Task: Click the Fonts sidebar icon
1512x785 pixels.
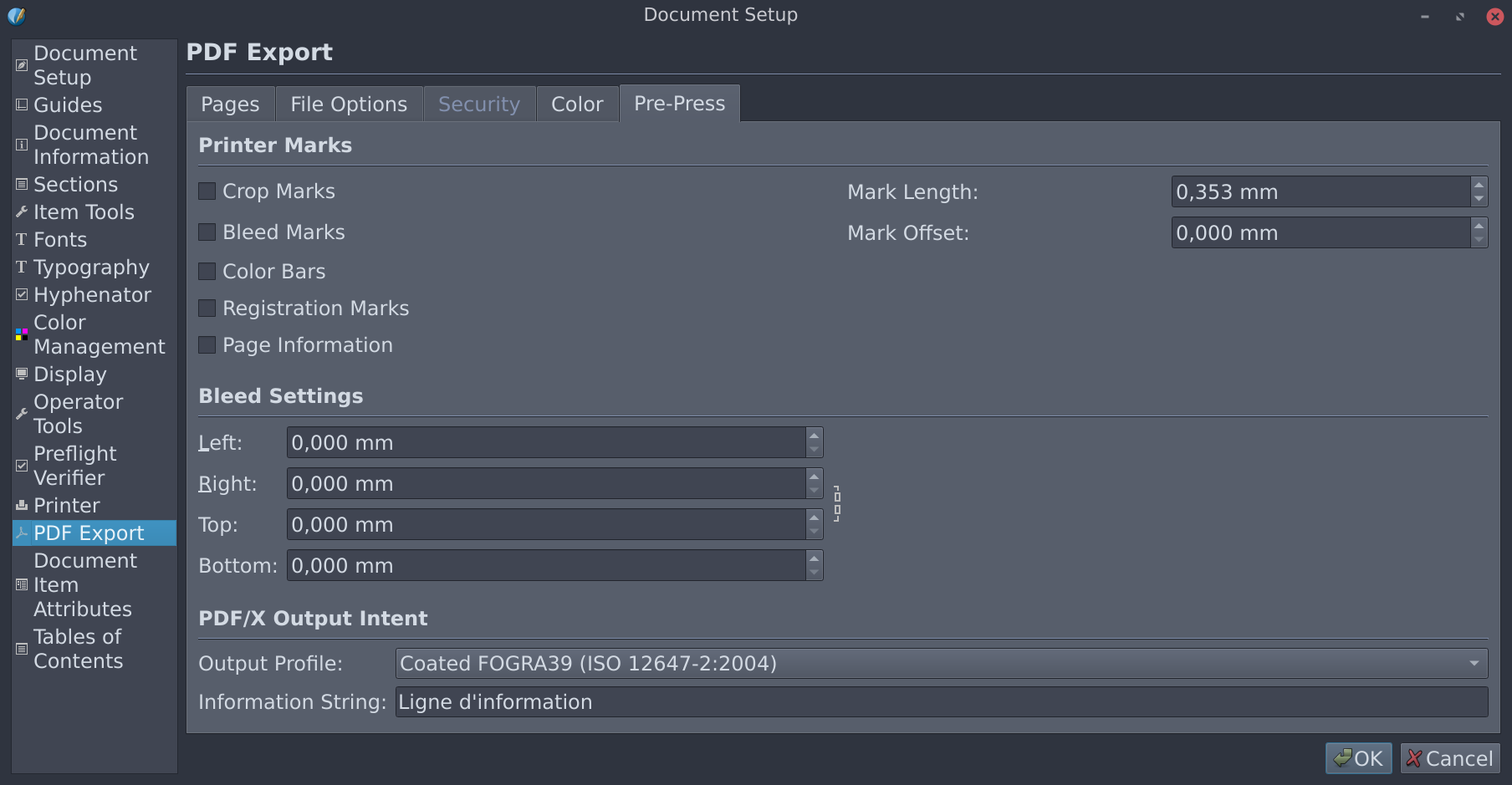Action: pyautogui.click(x=21, y=239)
